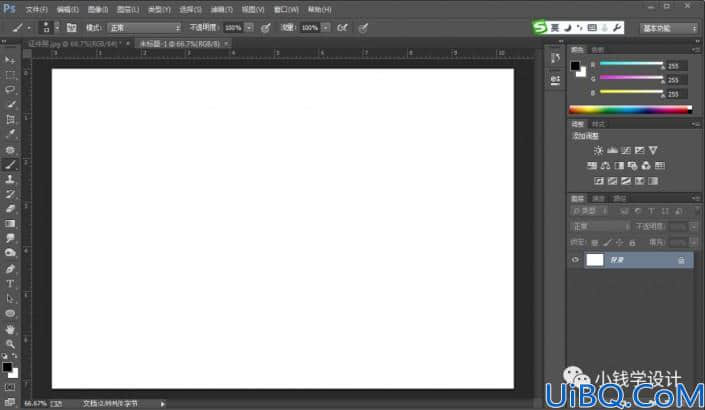Select the Rectangular Marquee tool

[x=10, y=75]
